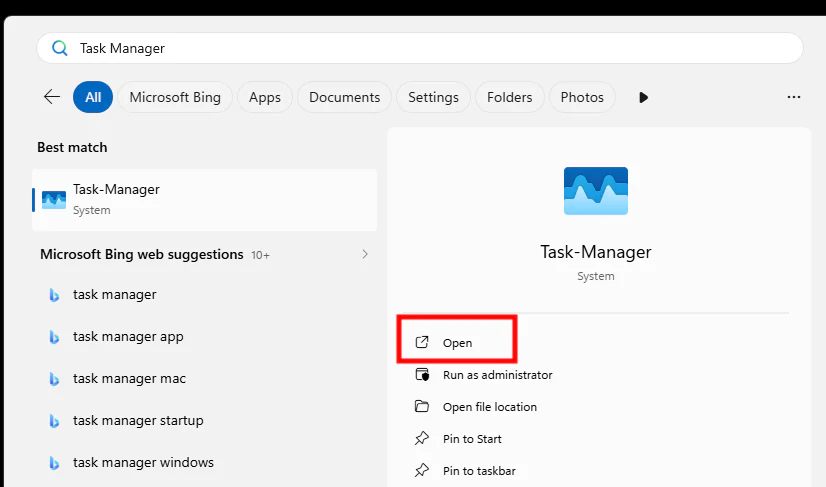This screenshot has width=826, height=487.
Task: Click the Microsoft Bing web suggestions heading
Action: tap(142, 254)
